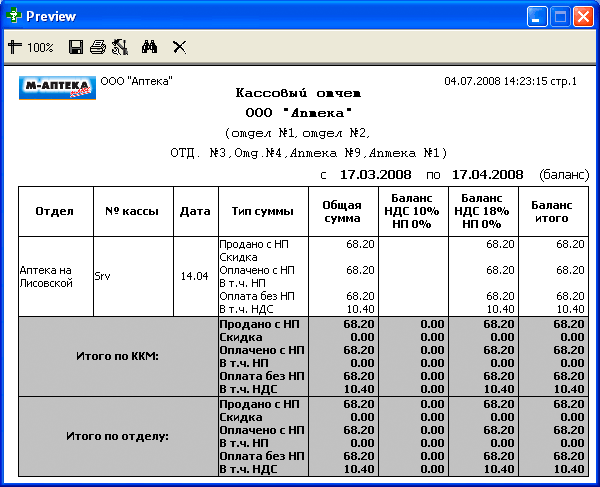Click the 'Баланс НДС 18% НП 0%' header
600x487 pixels.
pyautogui.click(x=482, y=211)
